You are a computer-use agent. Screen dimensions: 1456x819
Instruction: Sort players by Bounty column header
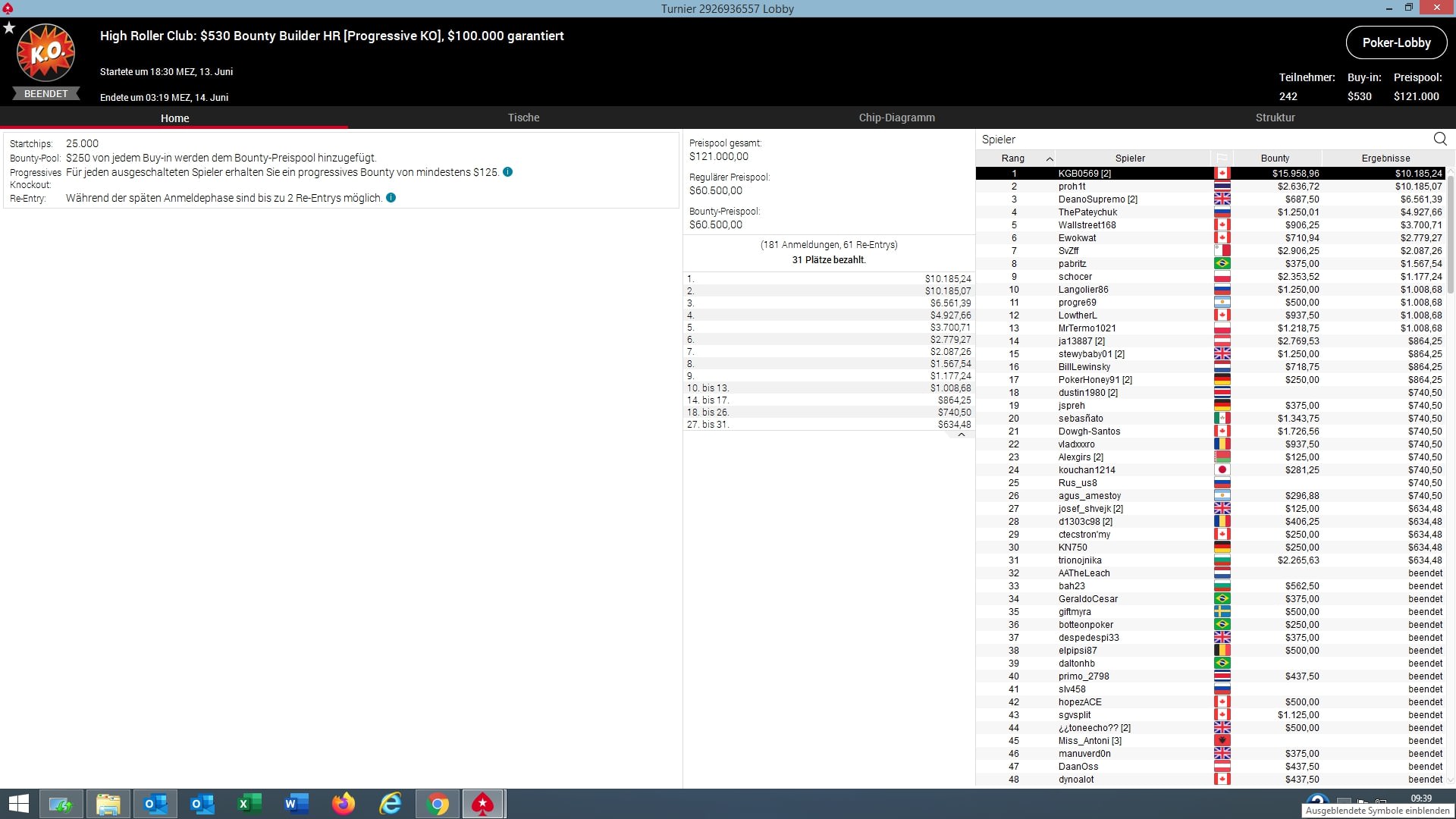1275,158
